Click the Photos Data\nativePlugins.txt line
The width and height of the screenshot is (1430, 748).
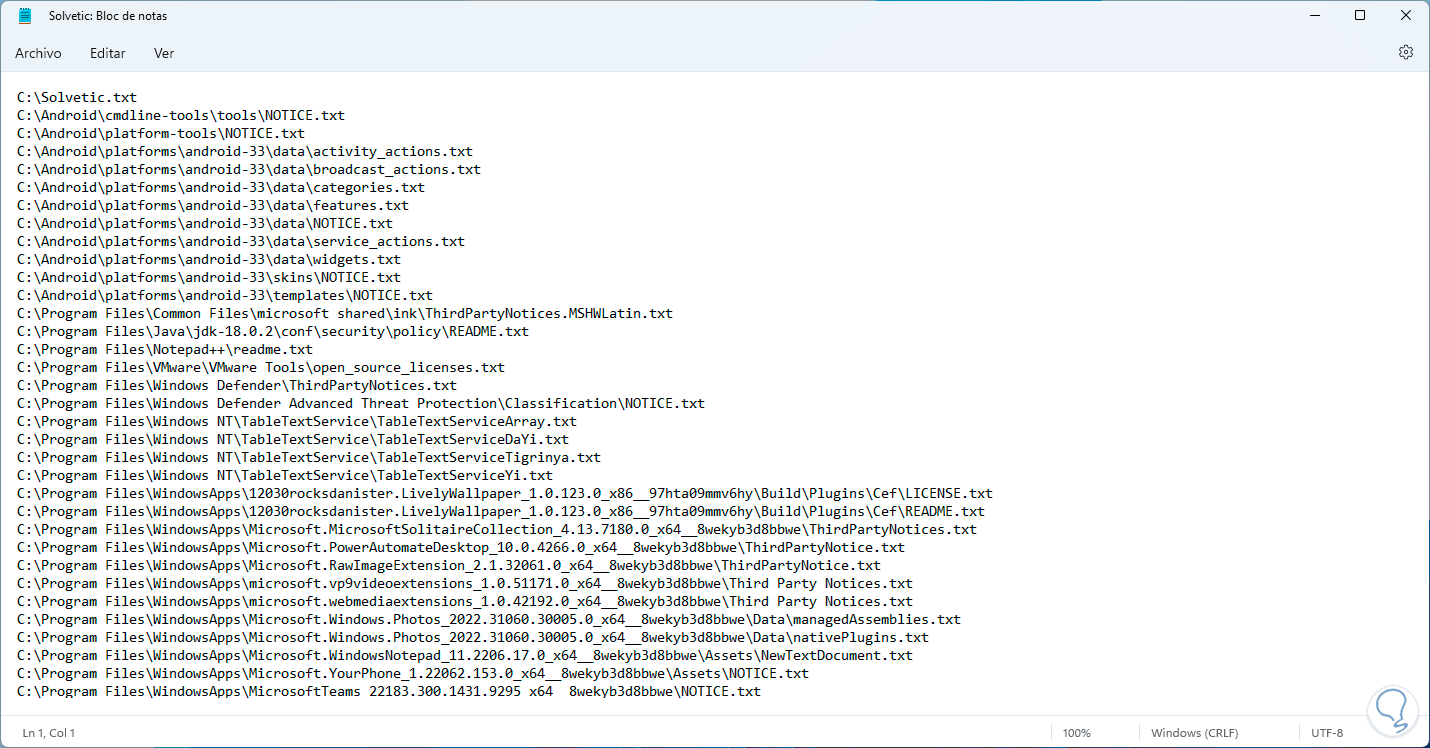[x=473, y=638]
